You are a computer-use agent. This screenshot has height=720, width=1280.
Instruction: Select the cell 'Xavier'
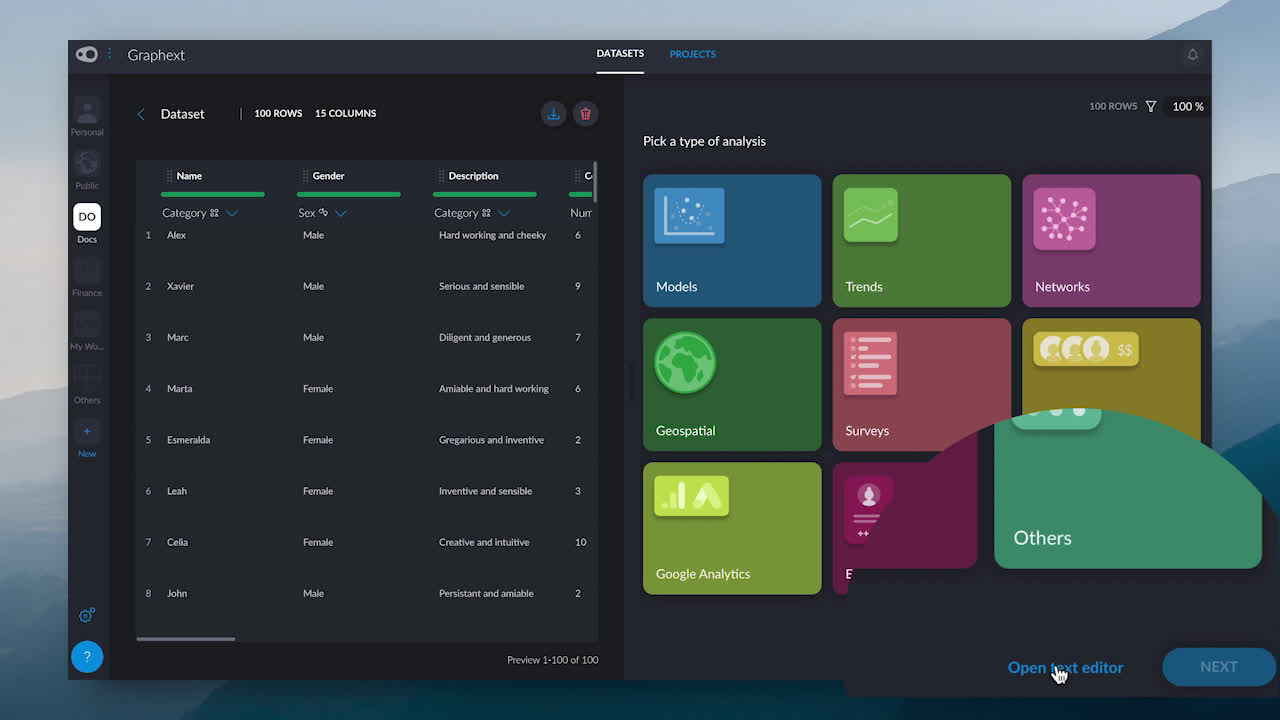[x=180, y=286]
